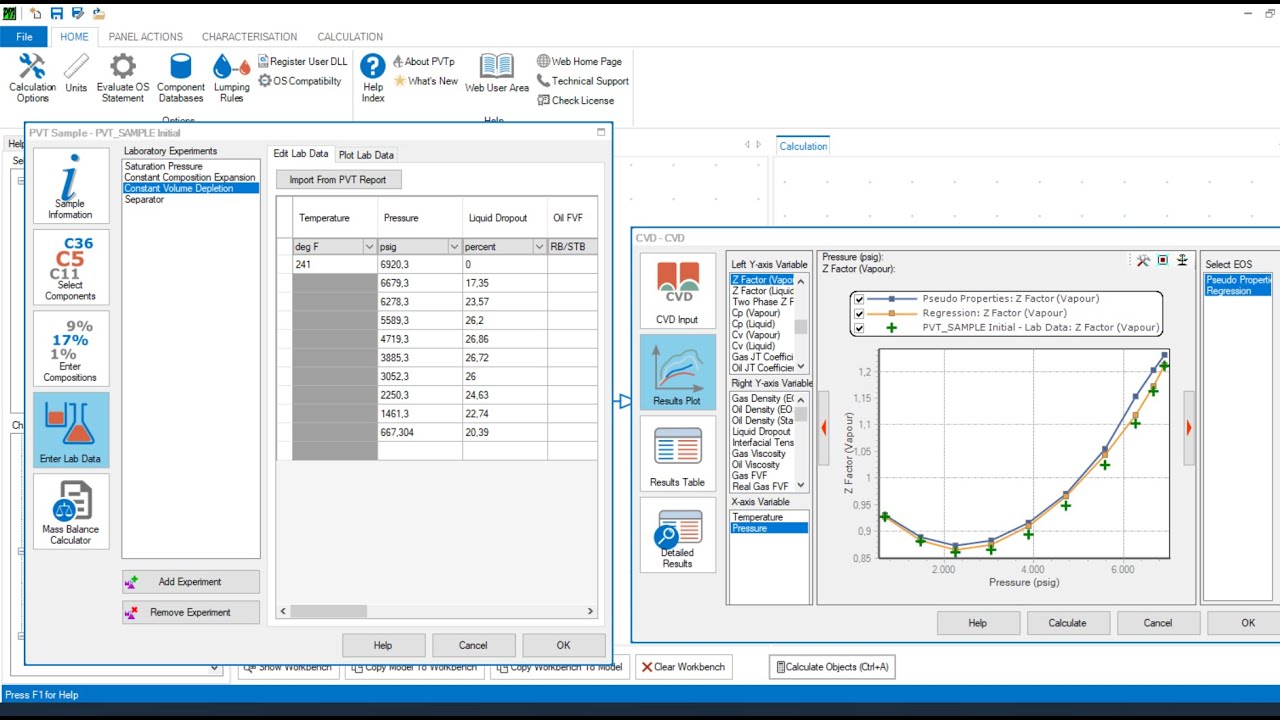Switch to Plot Lab Data tab
This screenshot has height=720, width=1280.
coord(366,155)
